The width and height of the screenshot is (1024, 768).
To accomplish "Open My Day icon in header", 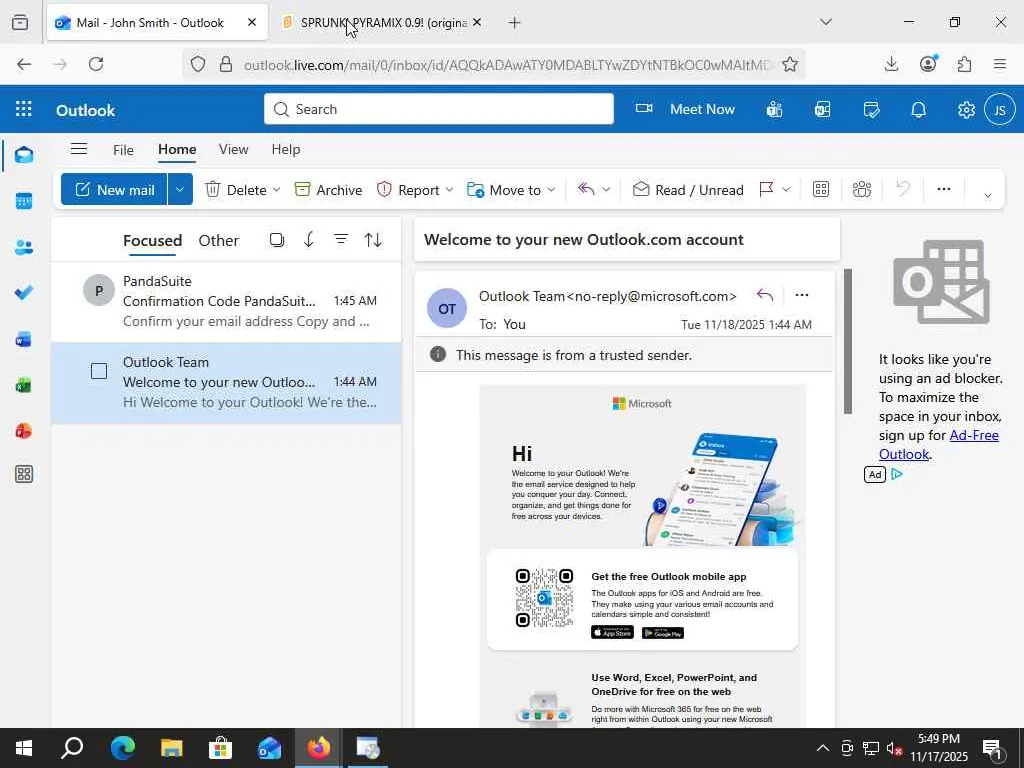I will 871,110.
